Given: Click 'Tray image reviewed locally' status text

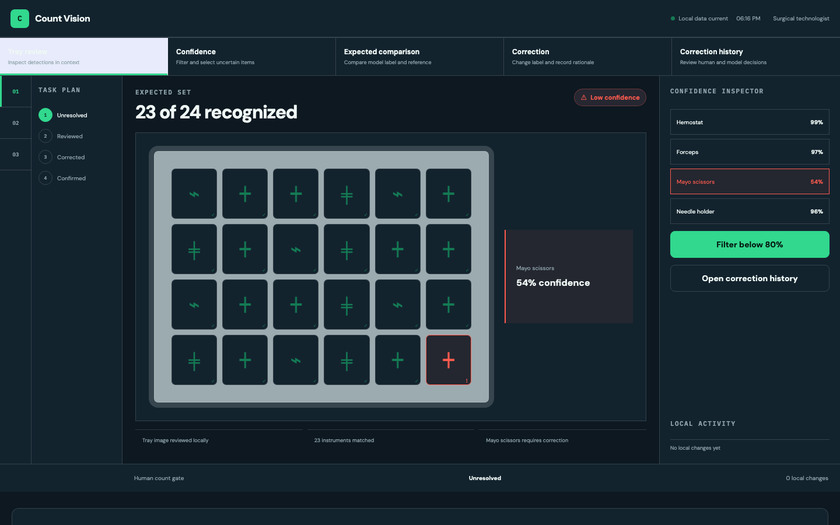Looking at the screenshot, I should (175, 440).
